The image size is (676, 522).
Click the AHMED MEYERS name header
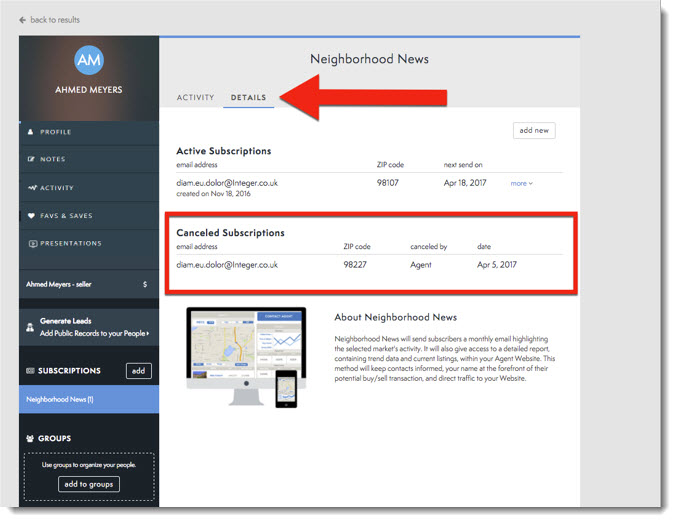(89, 90)
